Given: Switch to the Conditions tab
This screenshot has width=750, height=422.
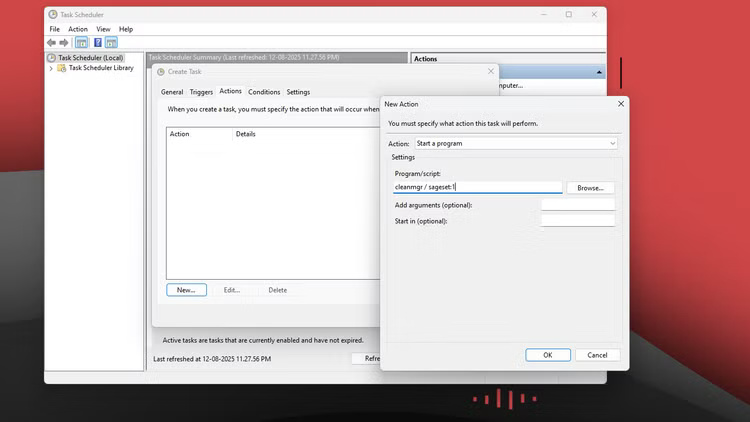Looking at the screenshot, I should coord(264,92).
